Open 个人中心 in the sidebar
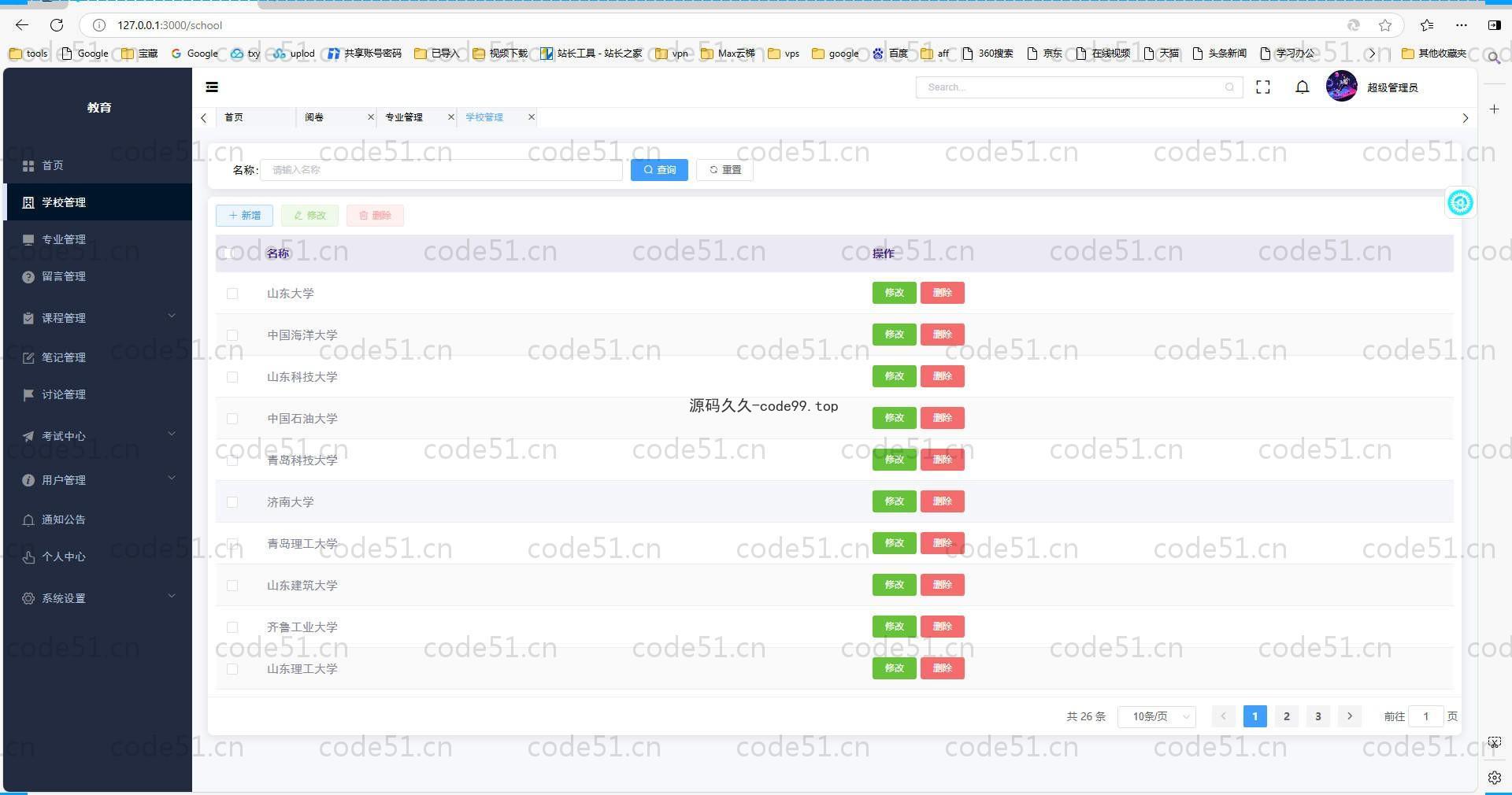 click(98, 556)
